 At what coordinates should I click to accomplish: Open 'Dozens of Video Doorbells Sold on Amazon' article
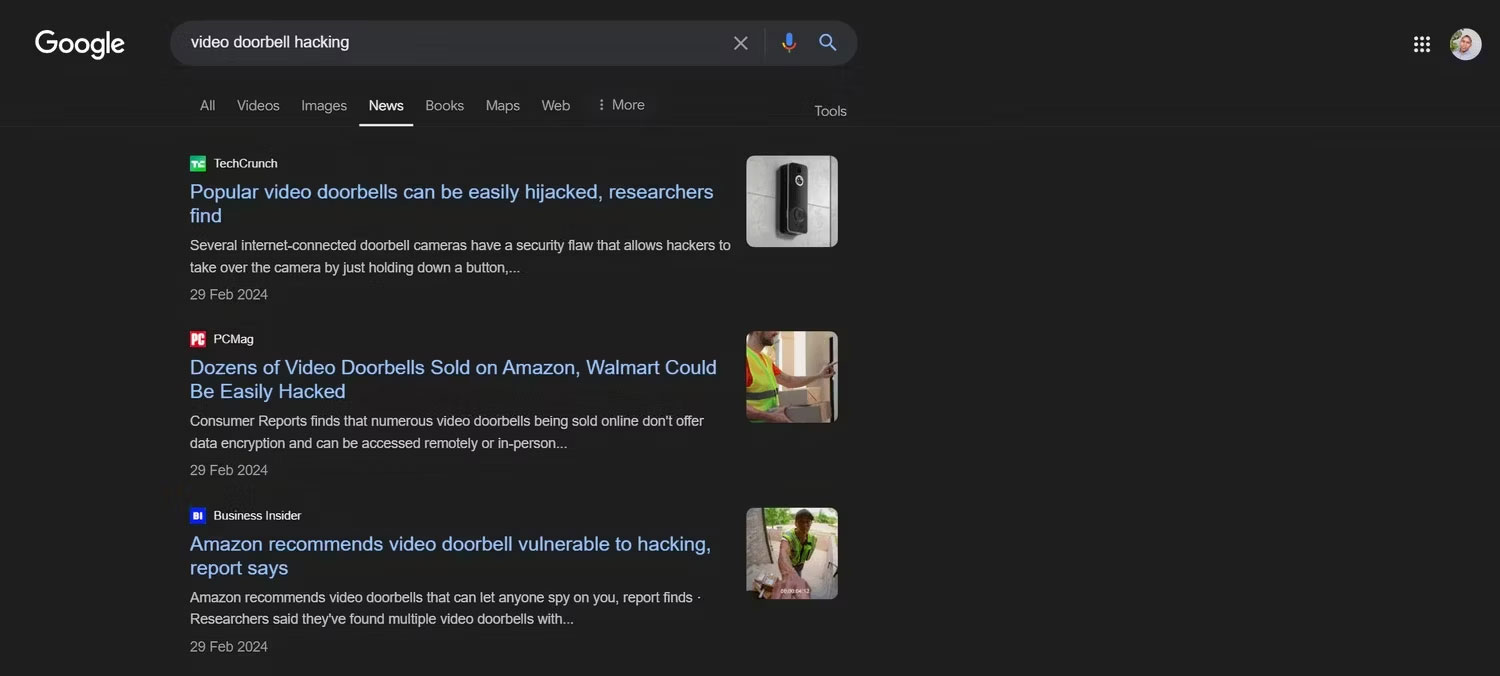tap(453, 379)
